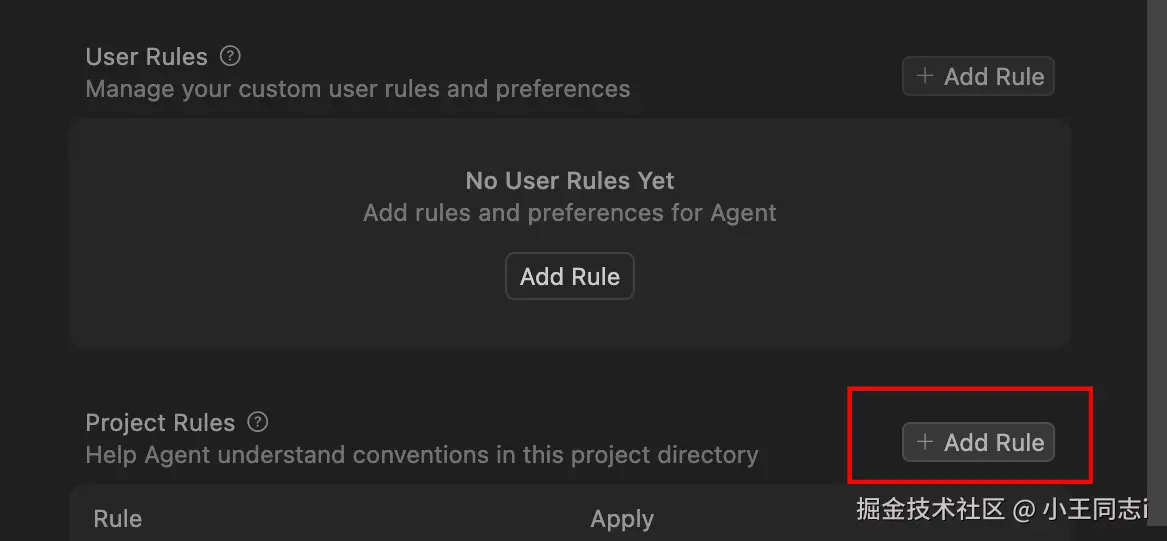The width and height of the screenshot is (1167, 541).
Task: Click the No User Rules Yet message
Action: click(569, 181)
